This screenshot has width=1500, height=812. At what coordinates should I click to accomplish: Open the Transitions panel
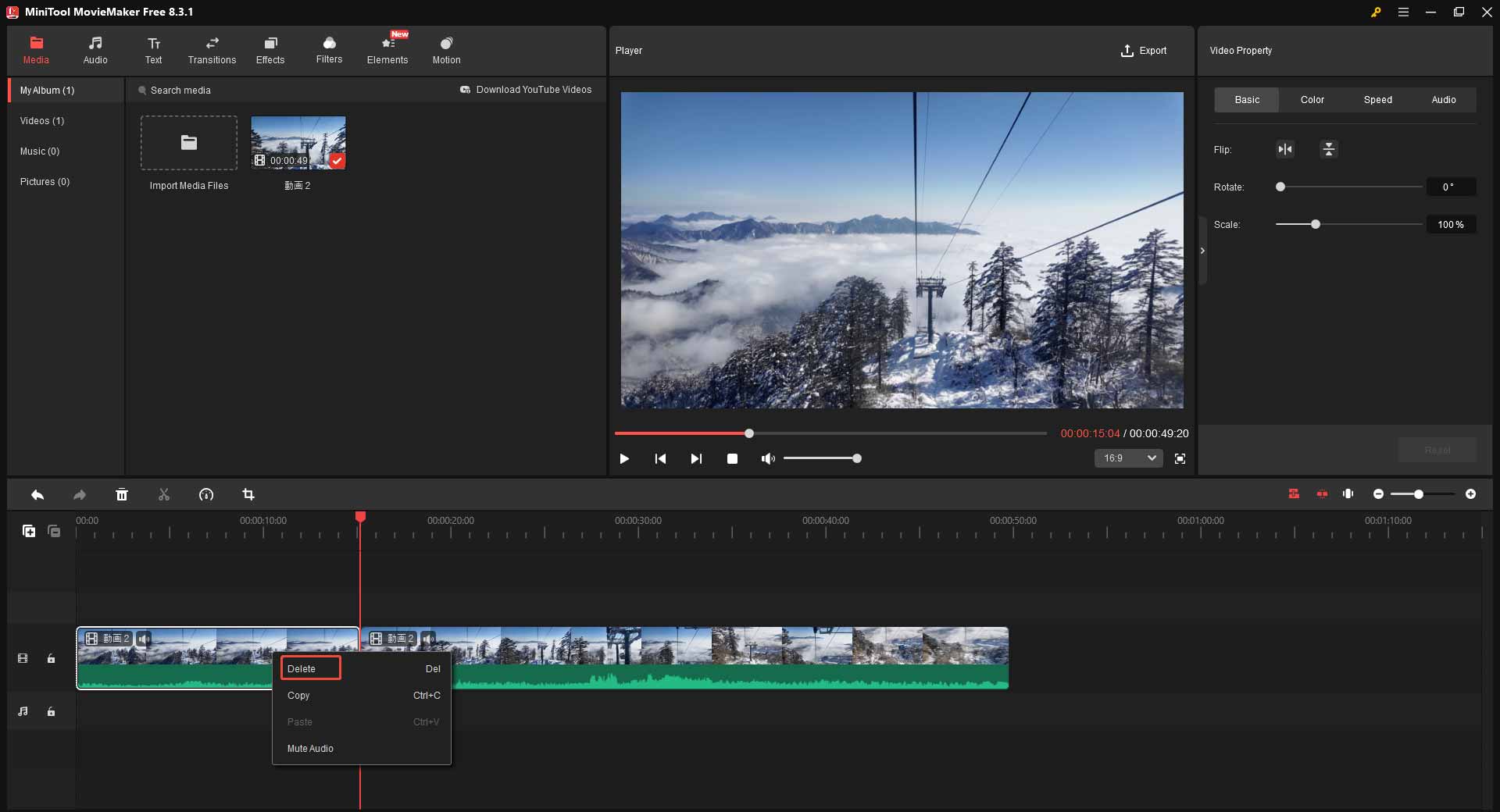coord(211,49)
